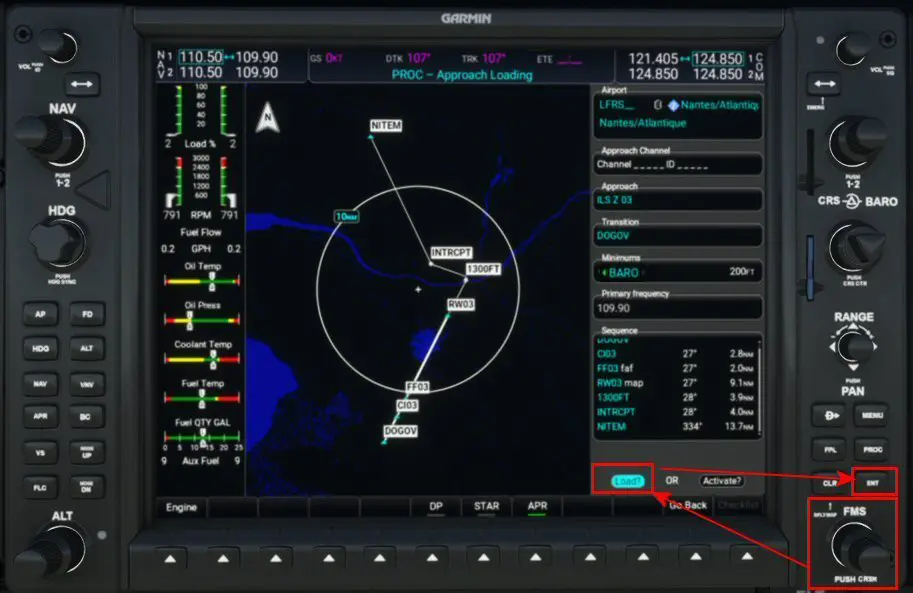The height and width of the screenshot is (593, 913).
Task: Click the Activate? option
Action: pyautogui.click(x=721, y=481)
